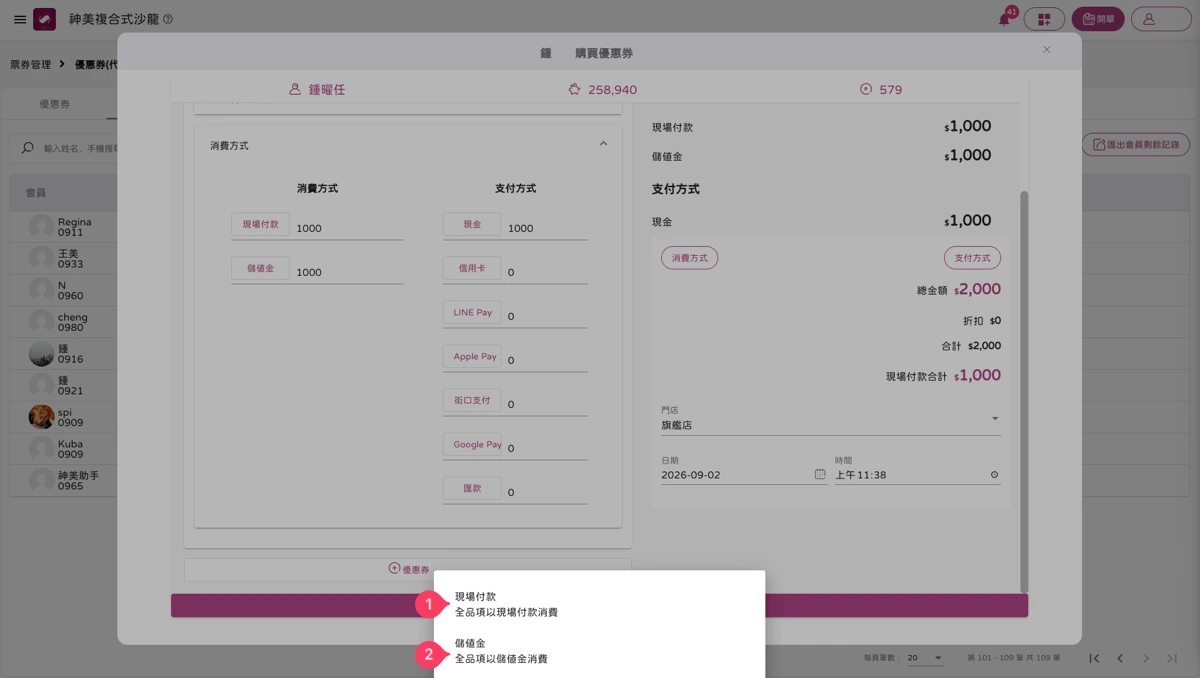Click the search magnifier icon in background
Viewport: 1200px width, 678px height.
coord(28,148)
